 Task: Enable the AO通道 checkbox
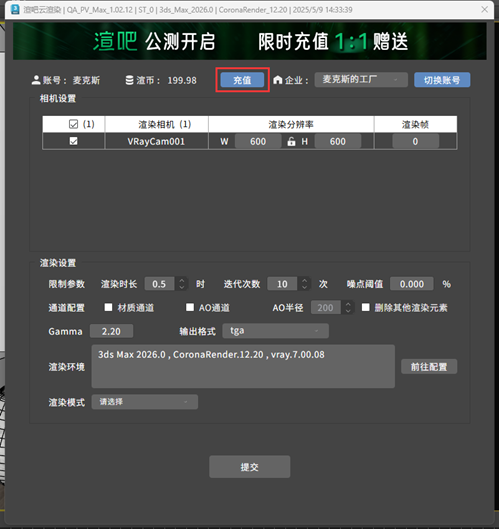point(190,307)
